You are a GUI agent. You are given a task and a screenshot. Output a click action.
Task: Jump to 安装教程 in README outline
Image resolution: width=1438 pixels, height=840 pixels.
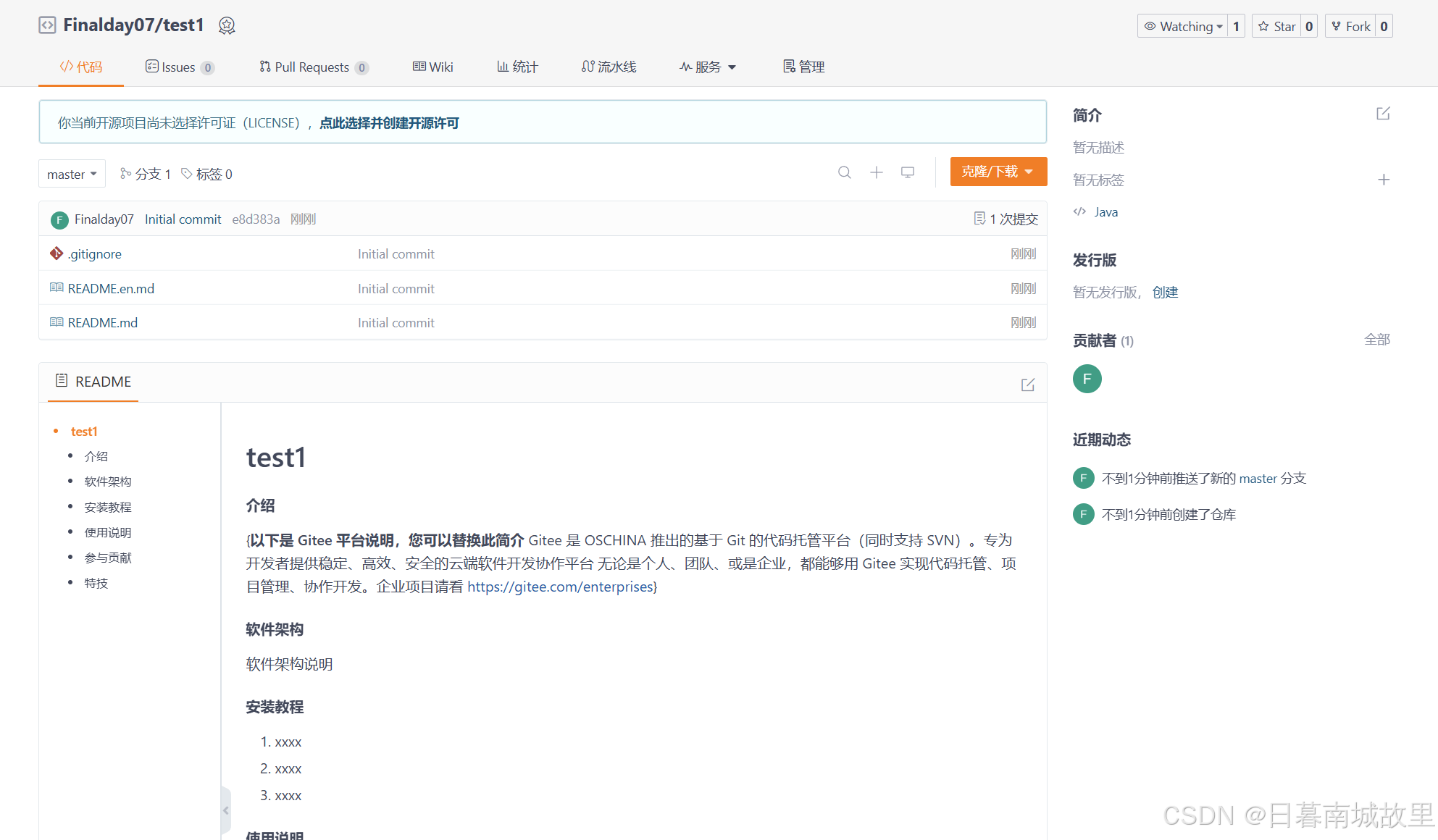(107, 507)
